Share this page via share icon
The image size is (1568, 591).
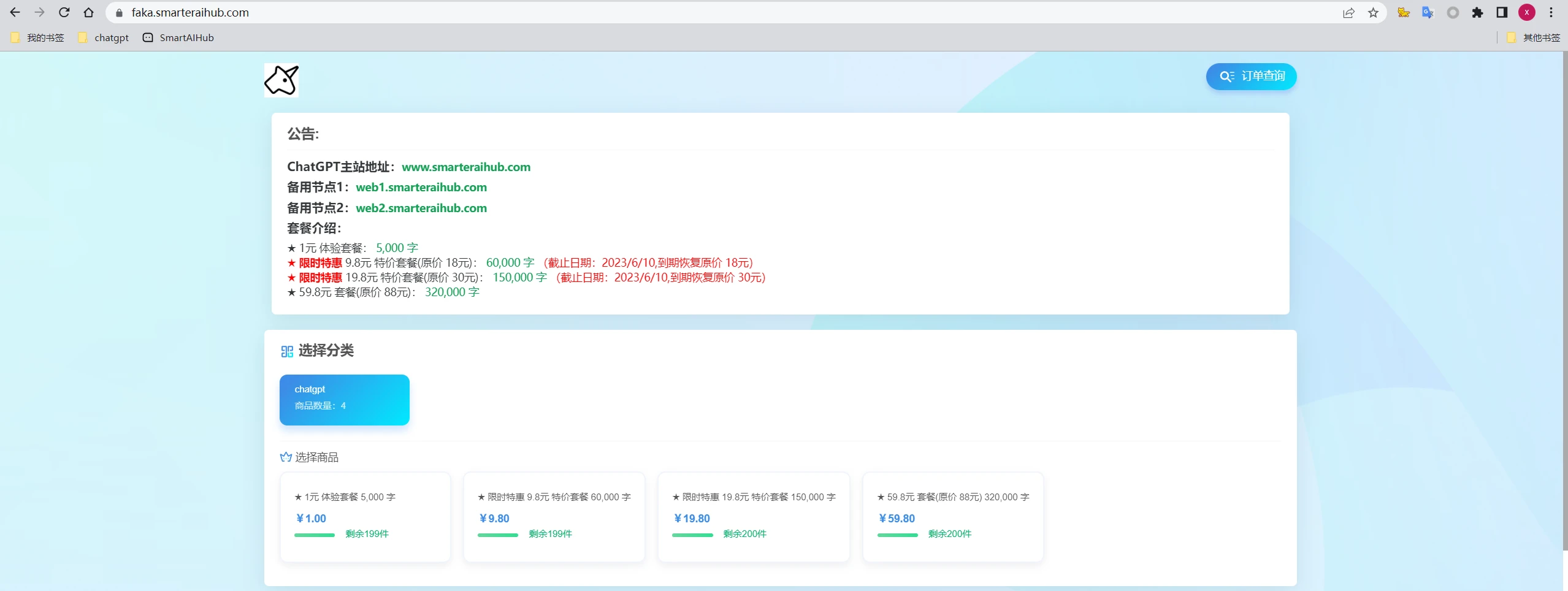(x=1348, y=13)
